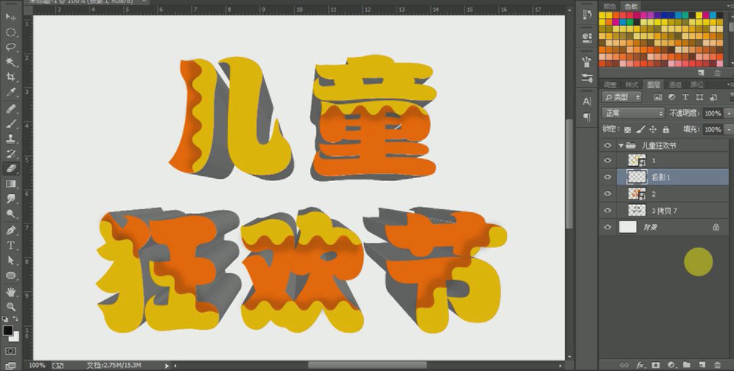Select the Horizontal Type tool
Screen dimensions: 734x371
[11, 246]
